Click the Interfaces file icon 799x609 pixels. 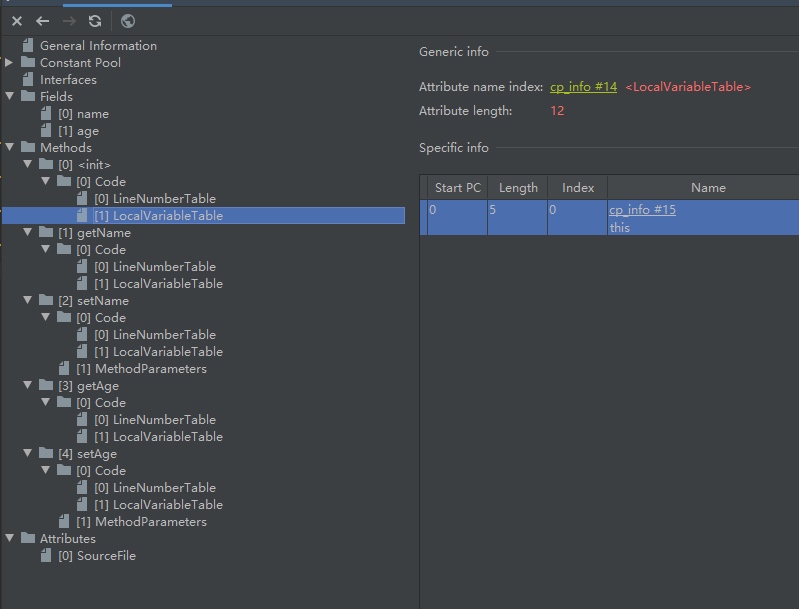click(29, 80)
